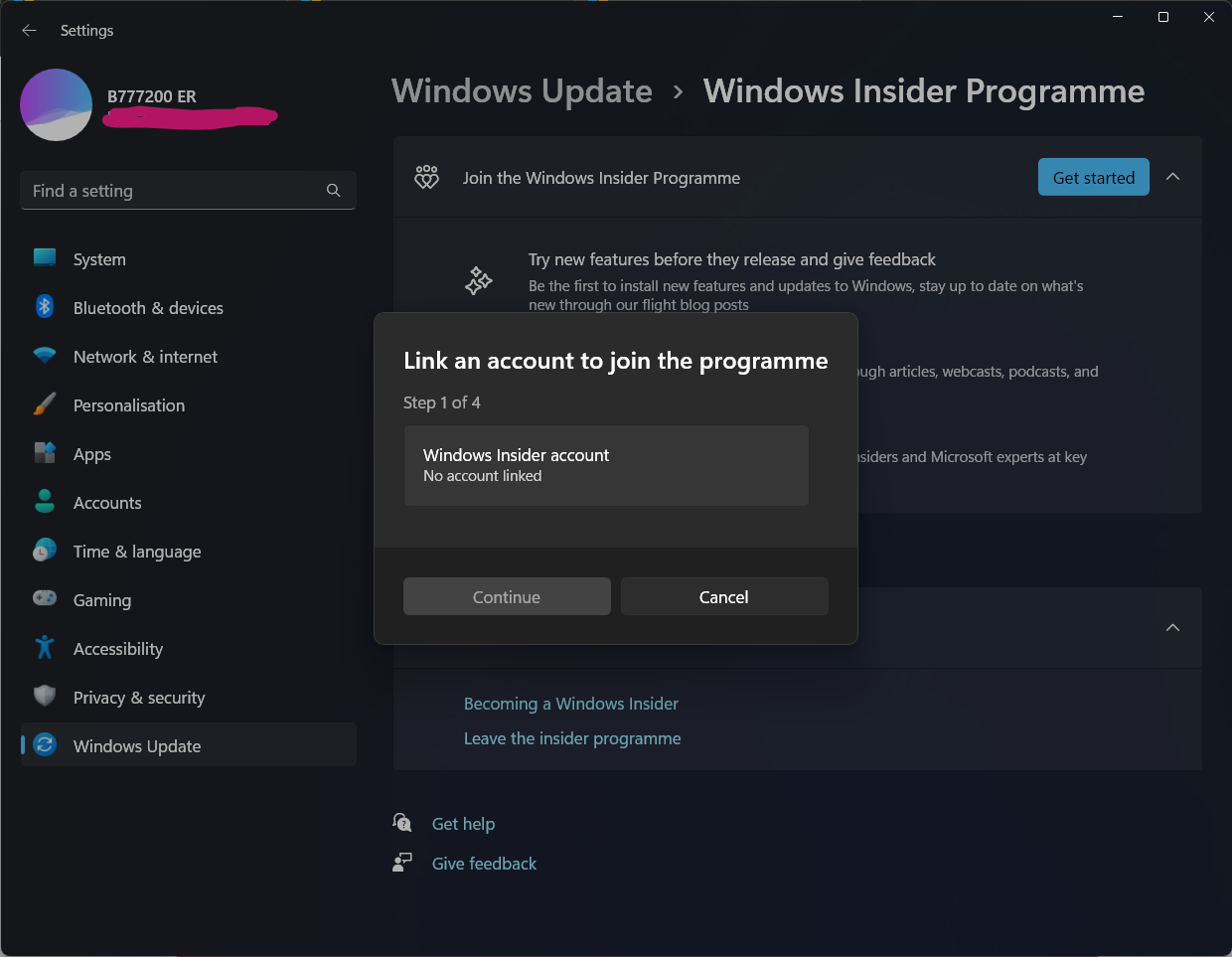Viewport: 1232px width, 957px height.
Task: Go to System settings label
Action: (99, 259)
